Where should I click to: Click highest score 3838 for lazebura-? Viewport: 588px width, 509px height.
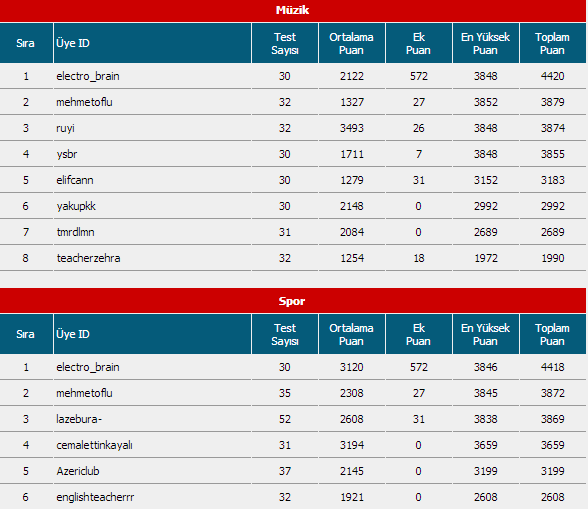click(486, 419)
